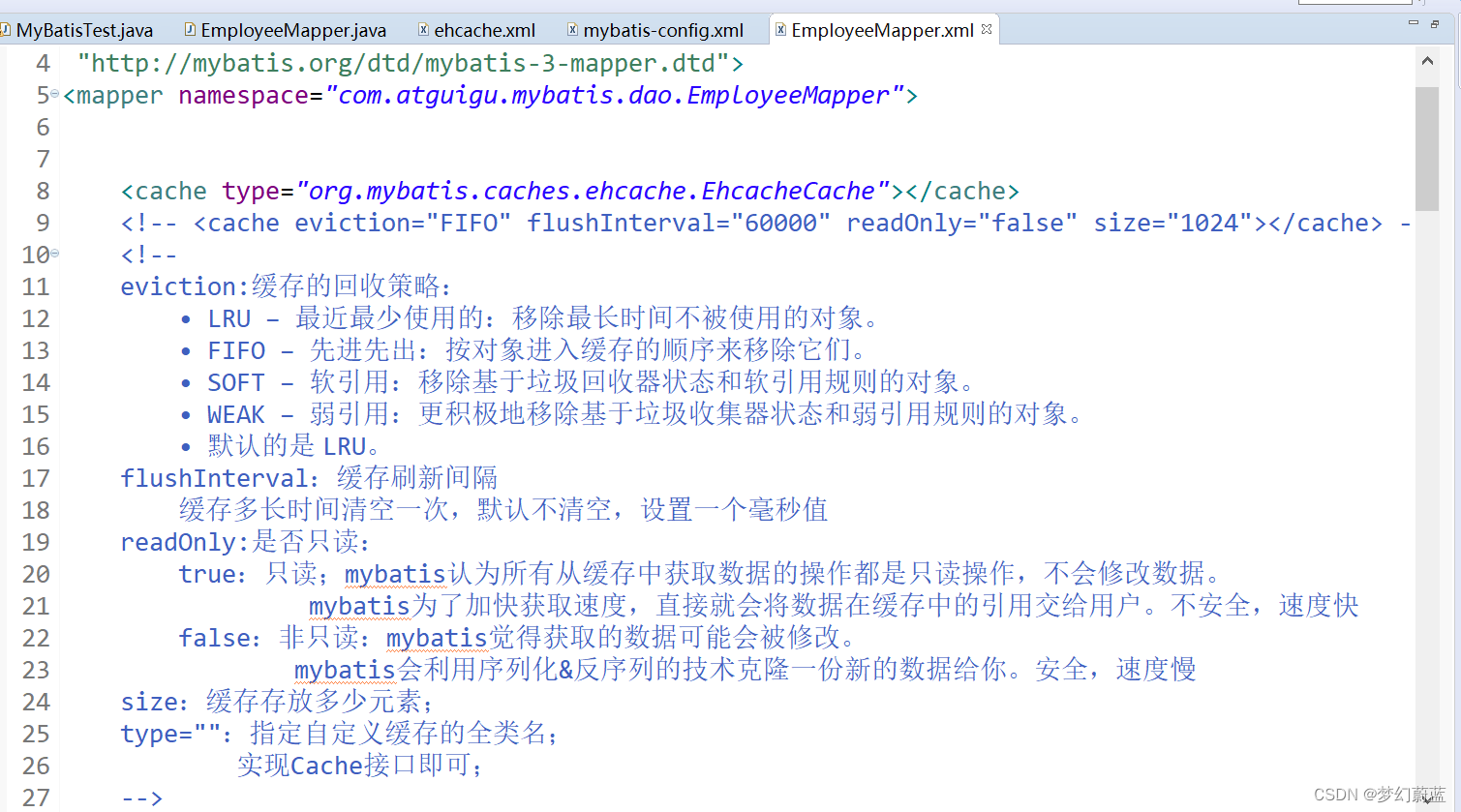Click the ehcache.xml tab file icon
Image resolution: width=1461 pixels, height=812 pixels.
(423, 29)
